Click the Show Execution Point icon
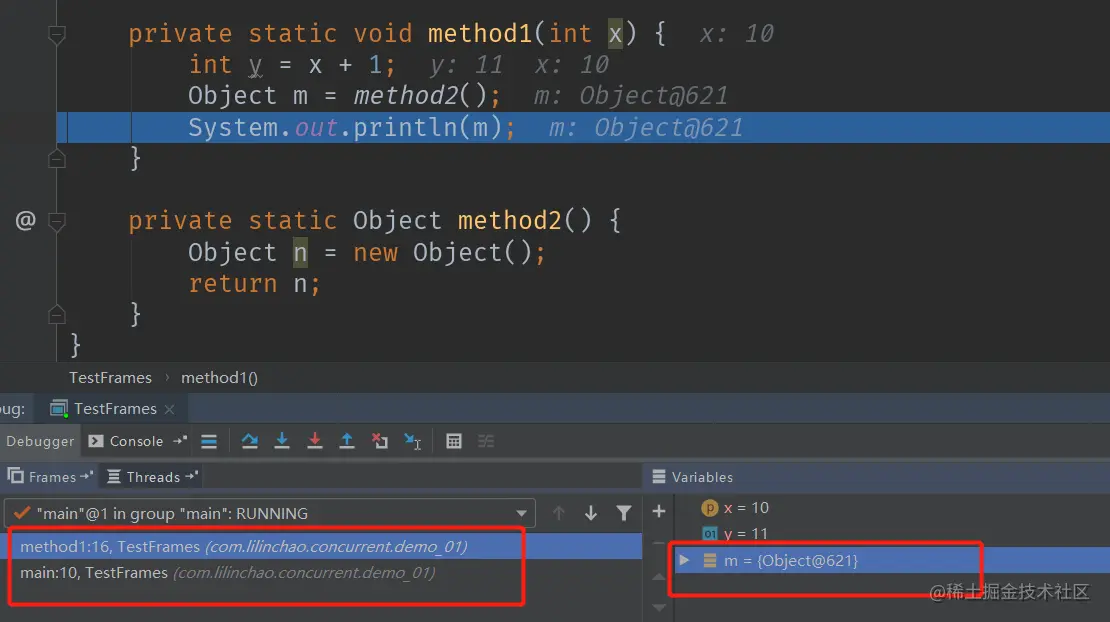This screenshot has height=622, width=1110. click(x=209, y=442)
